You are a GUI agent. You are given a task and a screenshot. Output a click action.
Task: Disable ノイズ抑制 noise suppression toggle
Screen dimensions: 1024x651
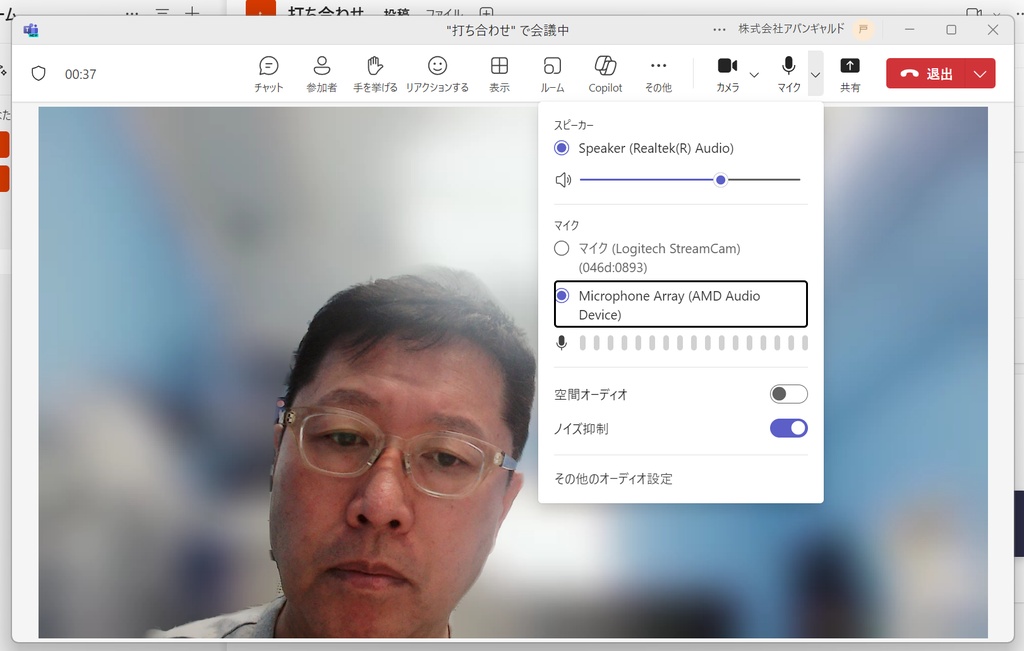788,428
